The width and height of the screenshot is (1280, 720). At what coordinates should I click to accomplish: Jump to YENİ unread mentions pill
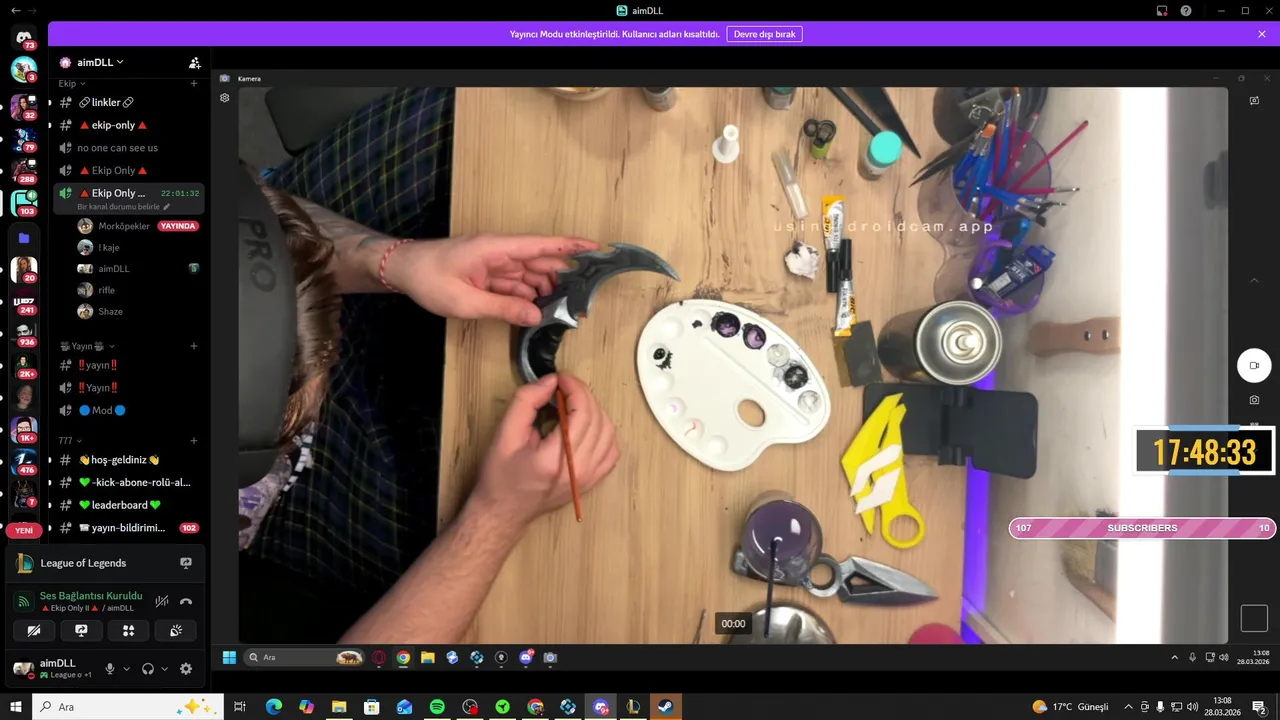coord(24,531)
